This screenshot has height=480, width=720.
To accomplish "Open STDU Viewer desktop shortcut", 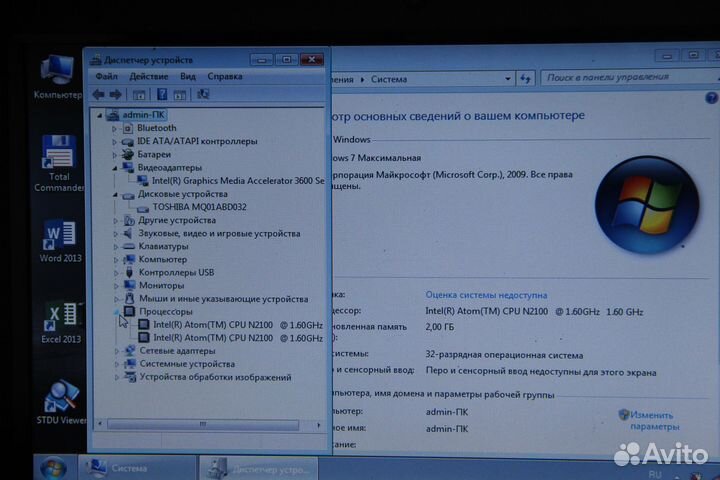I will pos(61,402).
